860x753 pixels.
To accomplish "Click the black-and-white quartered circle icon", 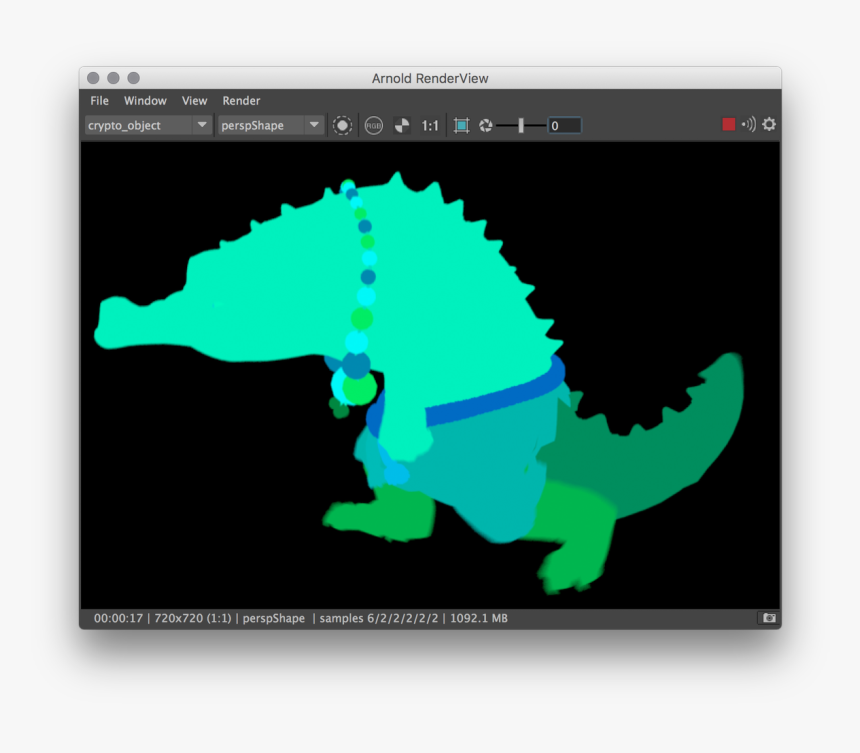I will (x=402, y=126).
